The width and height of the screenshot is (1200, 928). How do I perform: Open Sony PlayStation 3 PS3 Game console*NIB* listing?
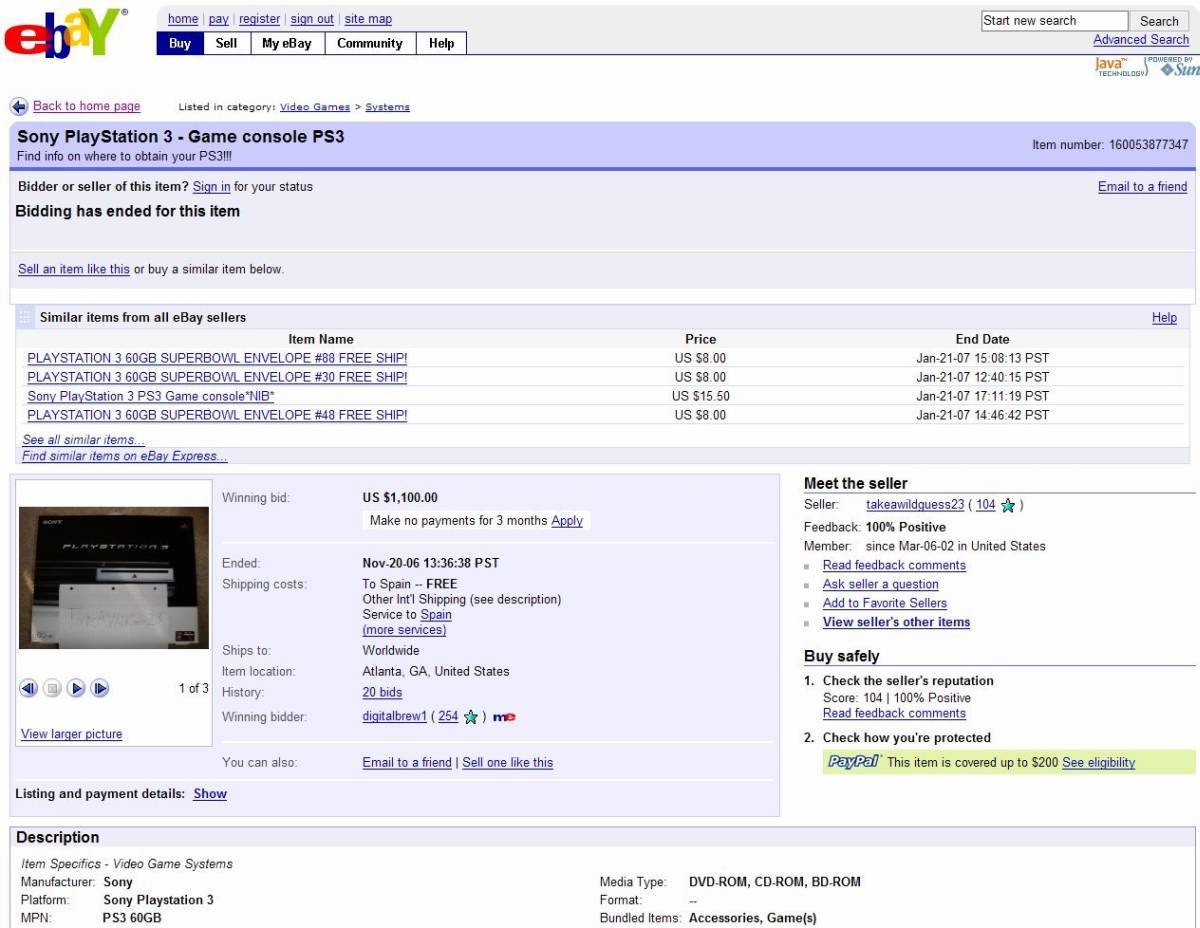(151, 396)
